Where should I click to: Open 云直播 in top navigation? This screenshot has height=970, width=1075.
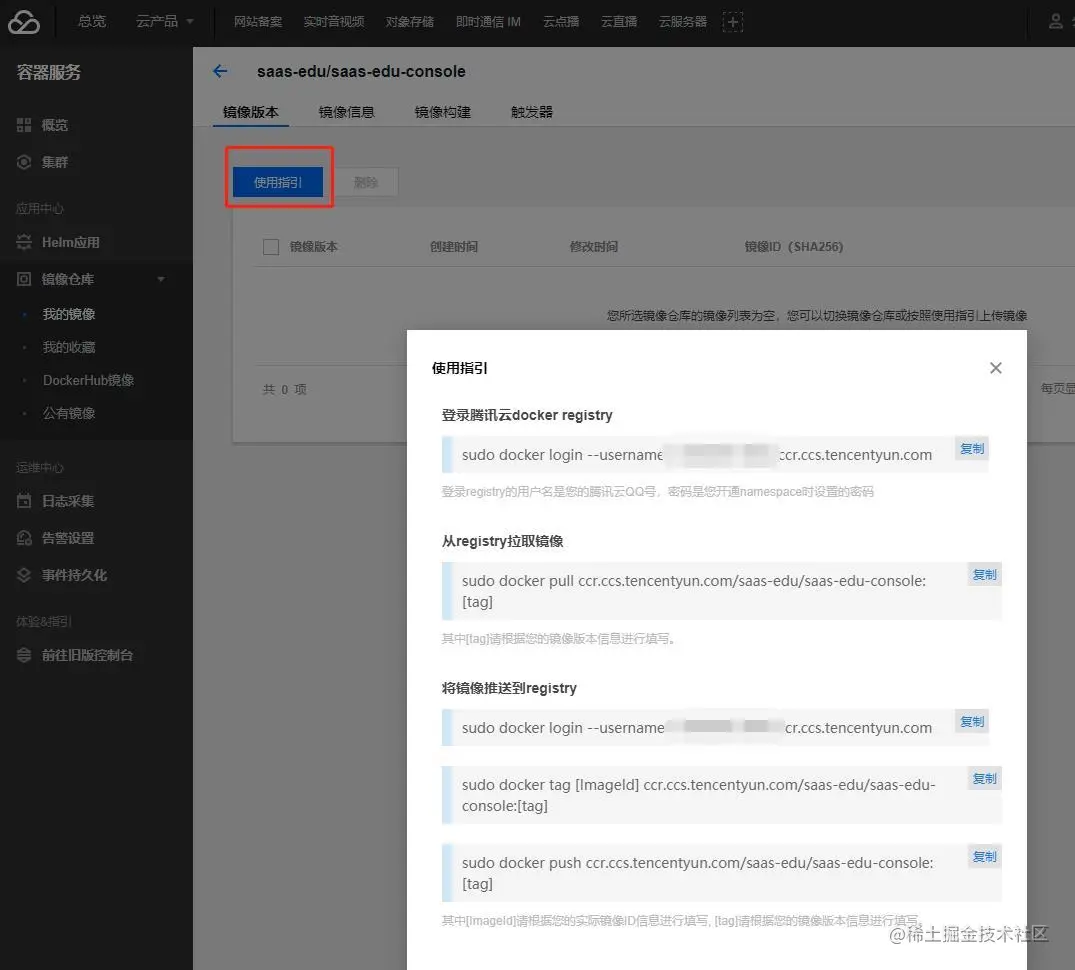point(619,22)
